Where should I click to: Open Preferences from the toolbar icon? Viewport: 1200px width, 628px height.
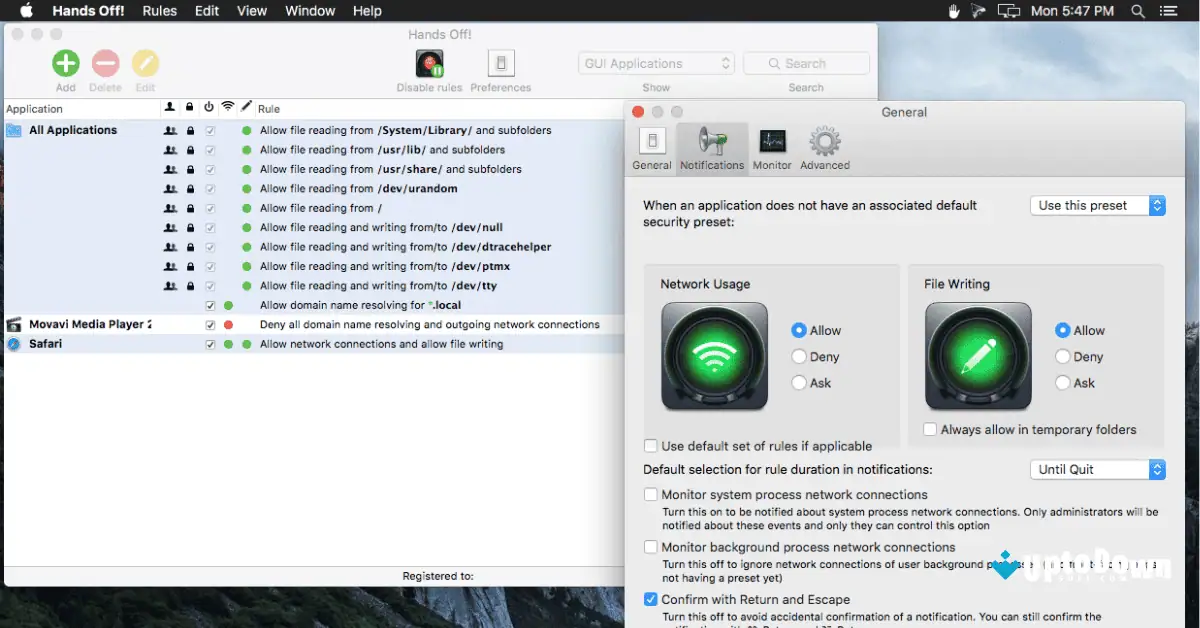[x=500, y=63]
